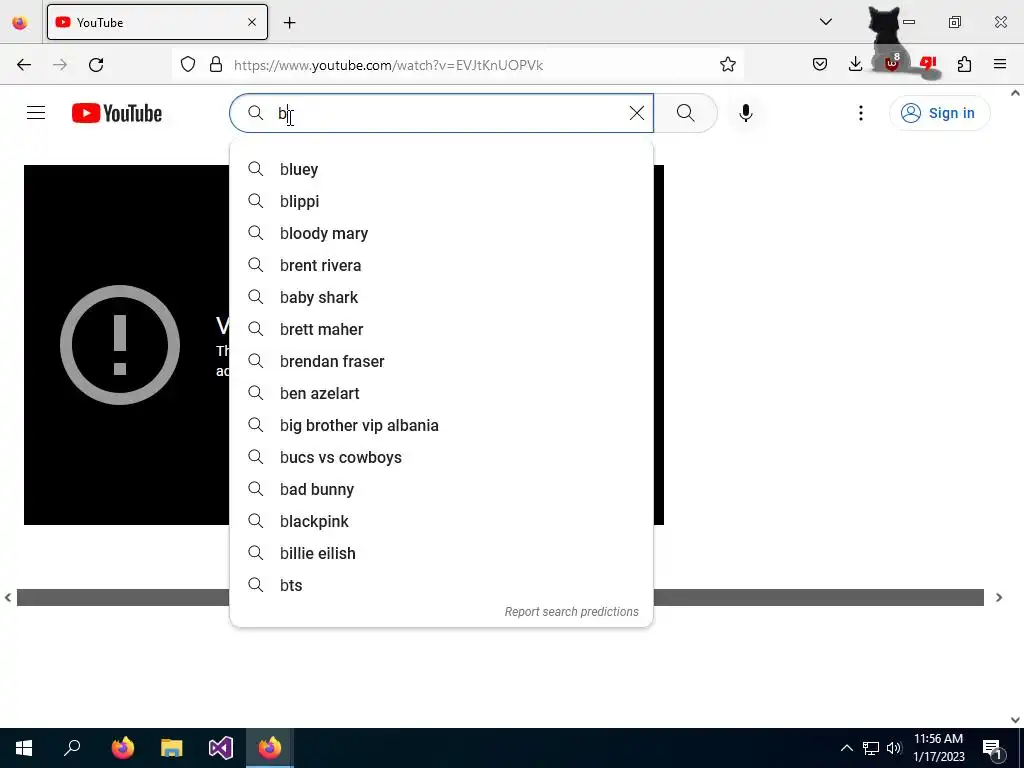Select 'brendan fraser' search suggestion

[441, 361]
